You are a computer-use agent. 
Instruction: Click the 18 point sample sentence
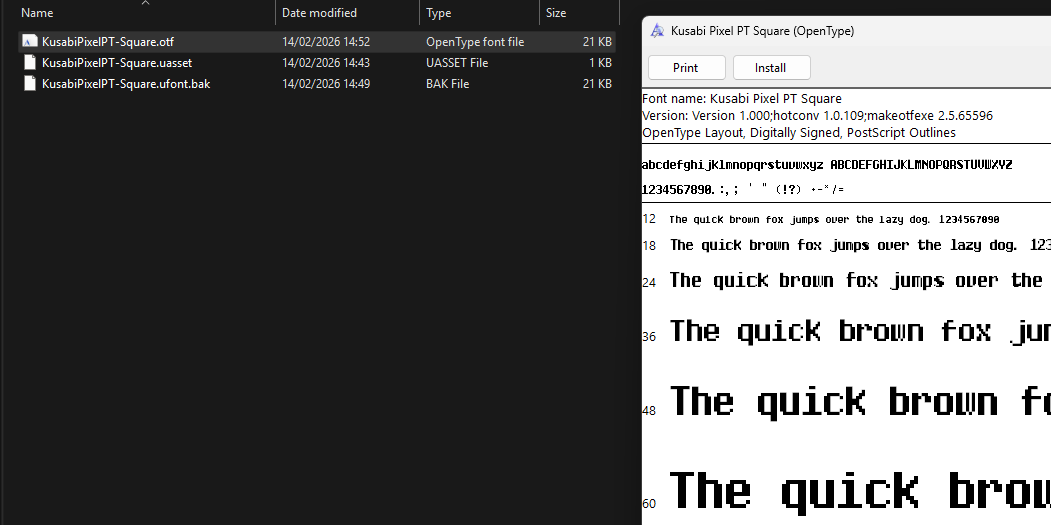(x=860, y=245)
